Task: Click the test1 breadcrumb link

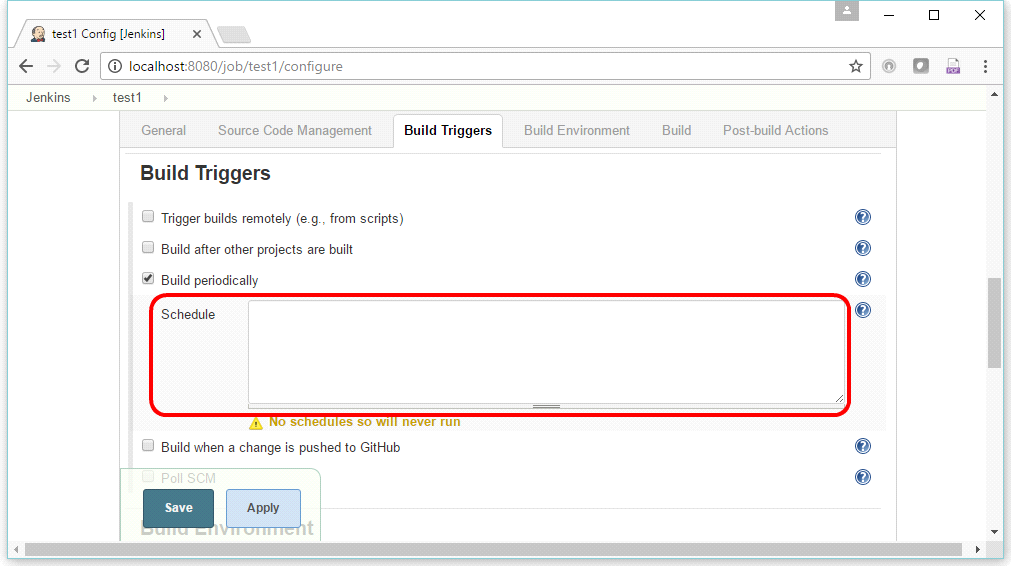Action: tap(127, 97)
